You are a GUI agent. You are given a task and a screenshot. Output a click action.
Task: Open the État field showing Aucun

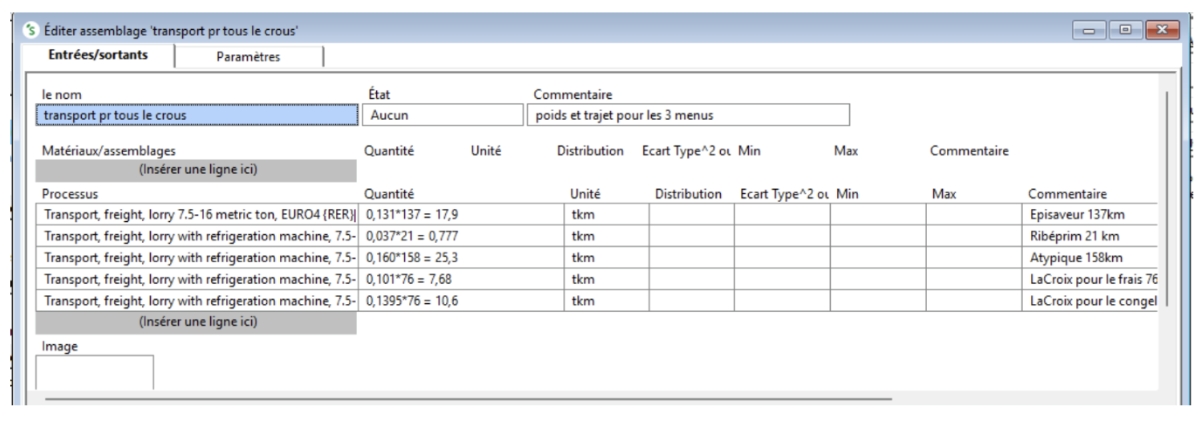(x=442, y=115)
